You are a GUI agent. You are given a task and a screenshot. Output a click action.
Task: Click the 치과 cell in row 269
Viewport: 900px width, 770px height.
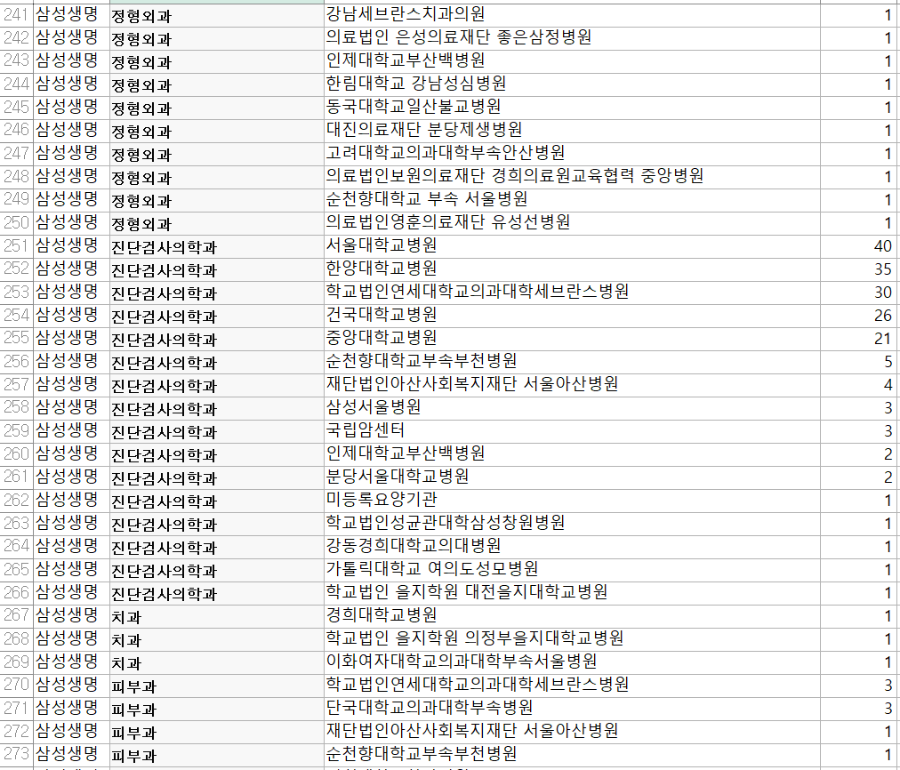pos(216,663)
